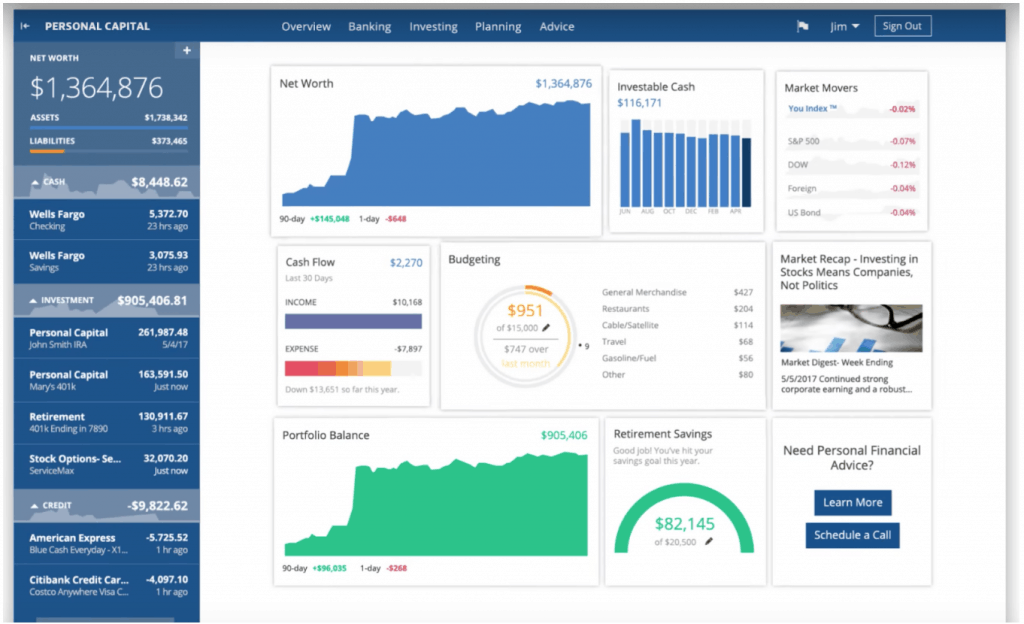Viewport: 1024px width, 624px height.
Task: Click the Learn More button
Action: pos(852,503)
